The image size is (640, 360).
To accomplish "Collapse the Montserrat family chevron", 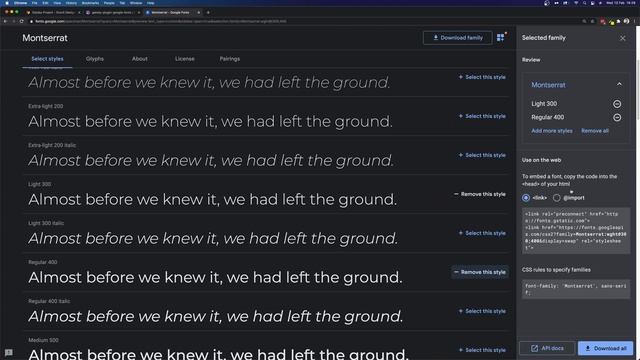I will tap(619, 84).
